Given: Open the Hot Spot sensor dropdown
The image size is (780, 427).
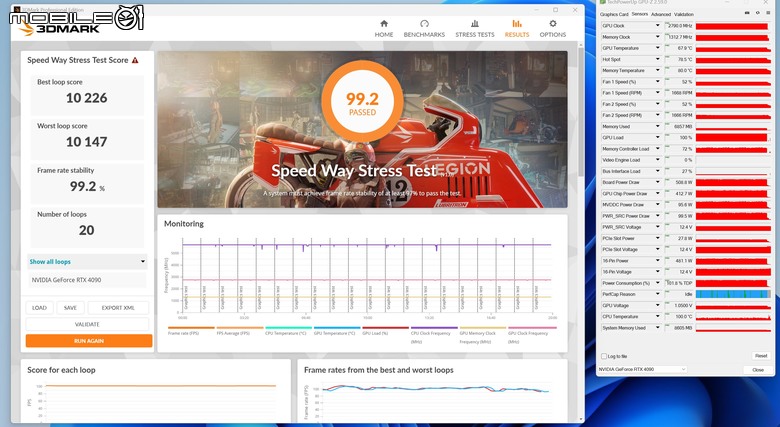Looking at the screenshot, I should (x=657, y=59).
